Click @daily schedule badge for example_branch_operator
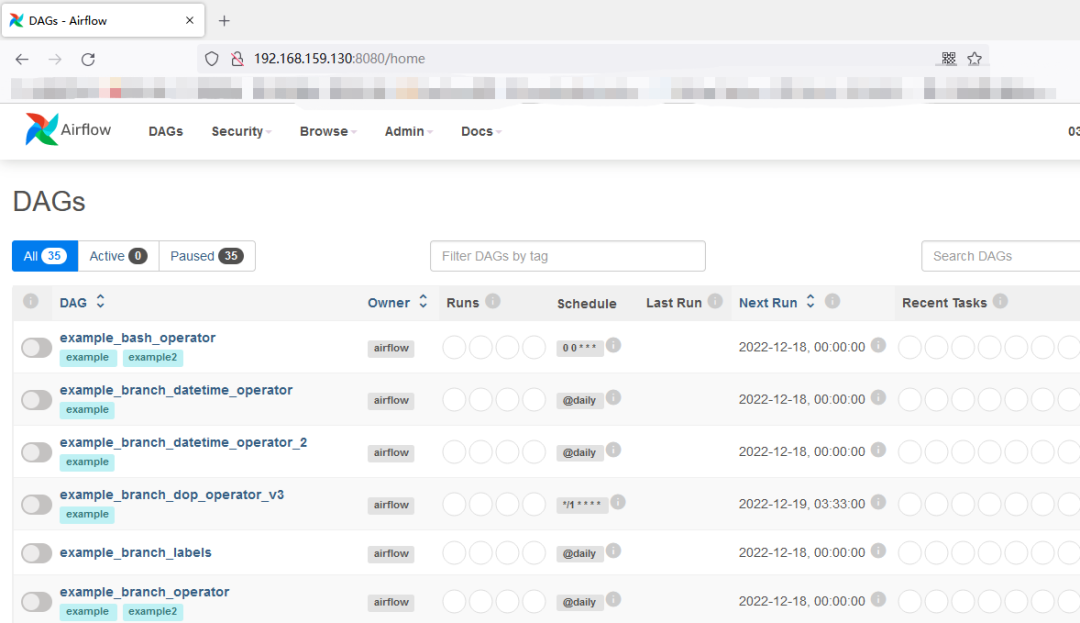This screenshot has height=623, width=1080. pyautogui.click(x=579, y=602)
